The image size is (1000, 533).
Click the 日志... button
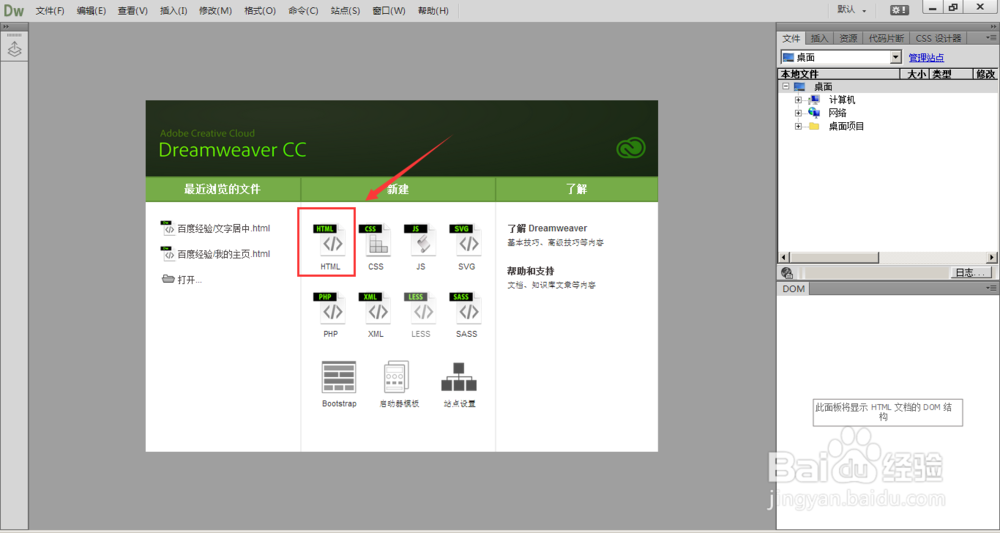click(x=970, y=273)
